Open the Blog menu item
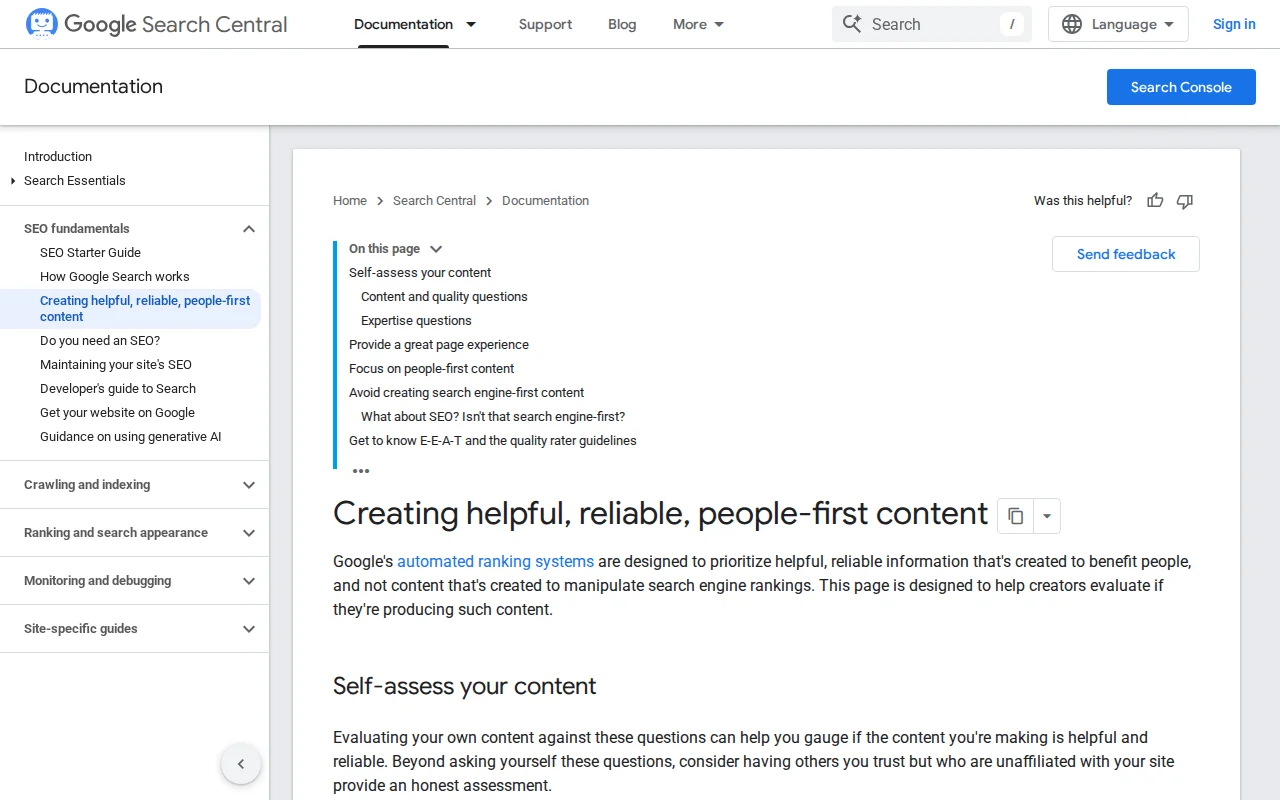The width and height of the screenshot is (1280, 800). 622,23
